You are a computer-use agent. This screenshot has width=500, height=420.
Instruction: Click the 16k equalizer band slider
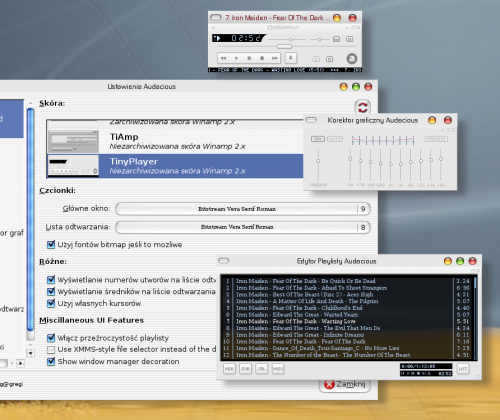click(441, 164)
